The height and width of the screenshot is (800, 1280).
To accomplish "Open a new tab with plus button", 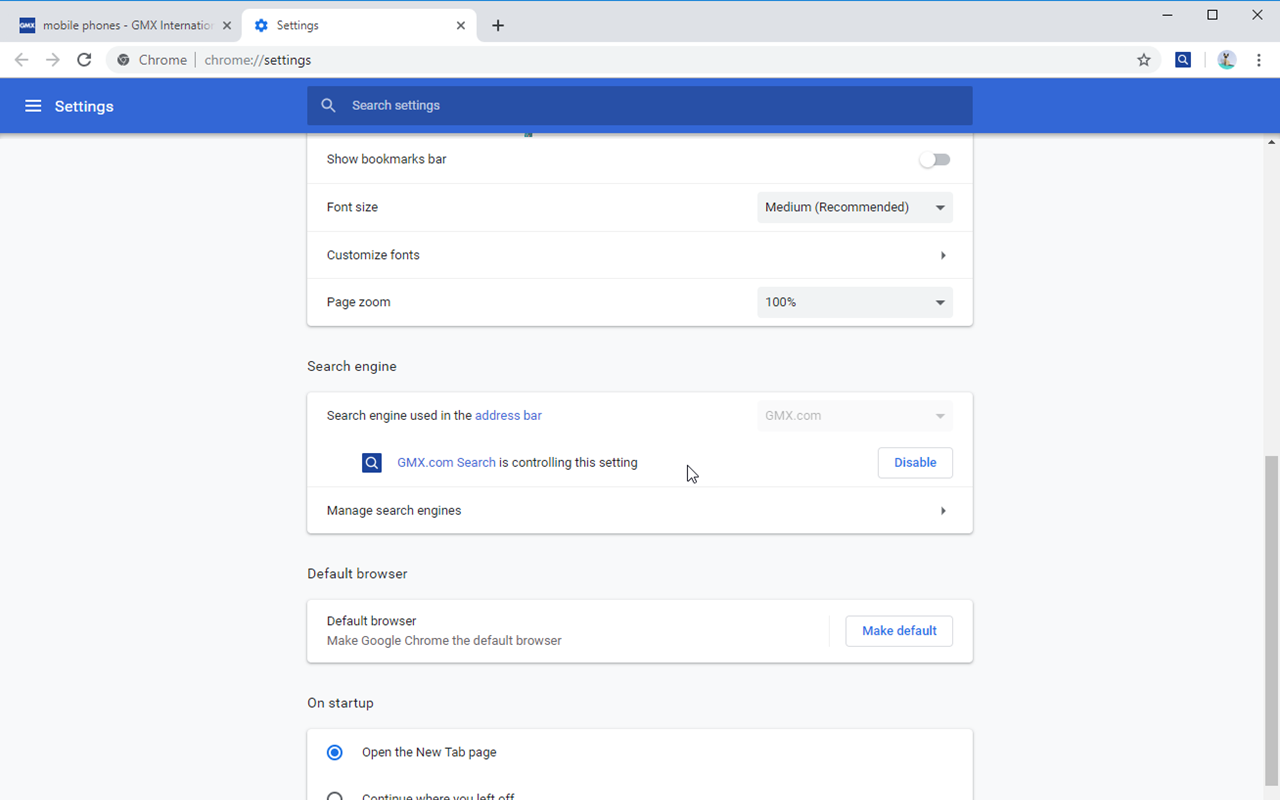I will [498, 26].
